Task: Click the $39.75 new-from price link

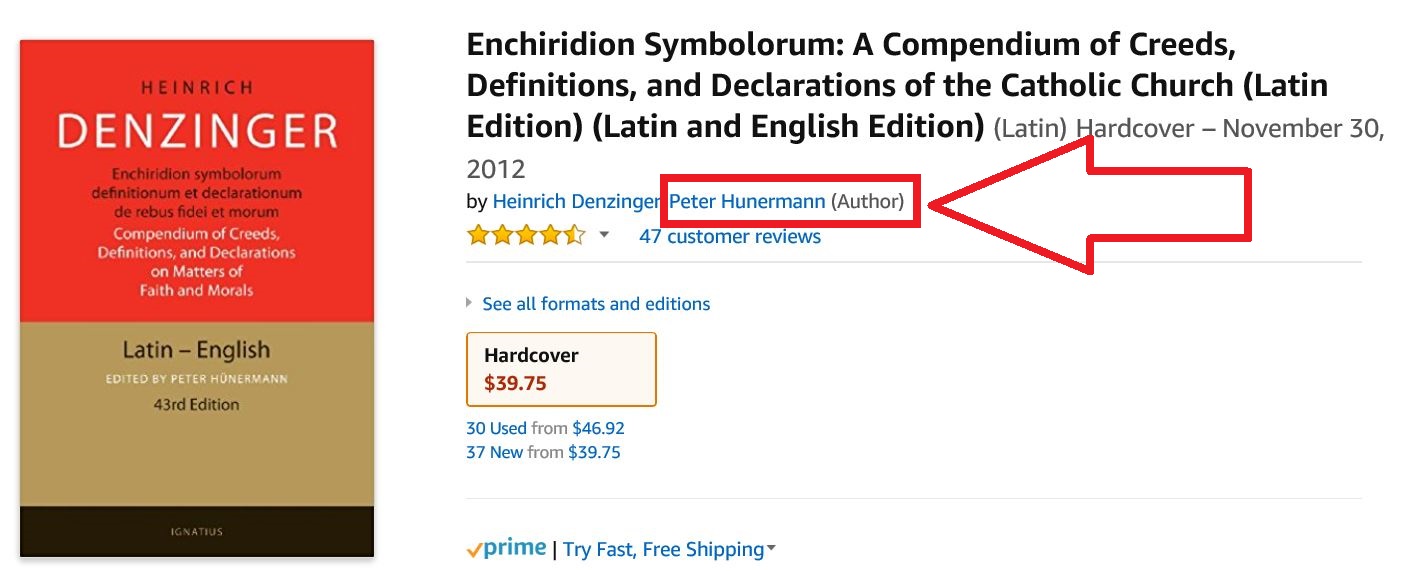Action: [594, 452]
